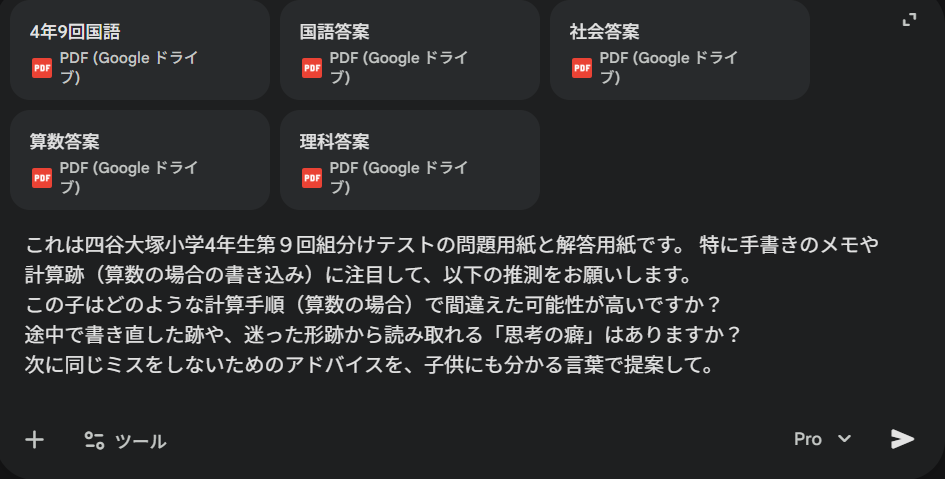Open the 理科答案 attachment card

[x=409, y=160]
